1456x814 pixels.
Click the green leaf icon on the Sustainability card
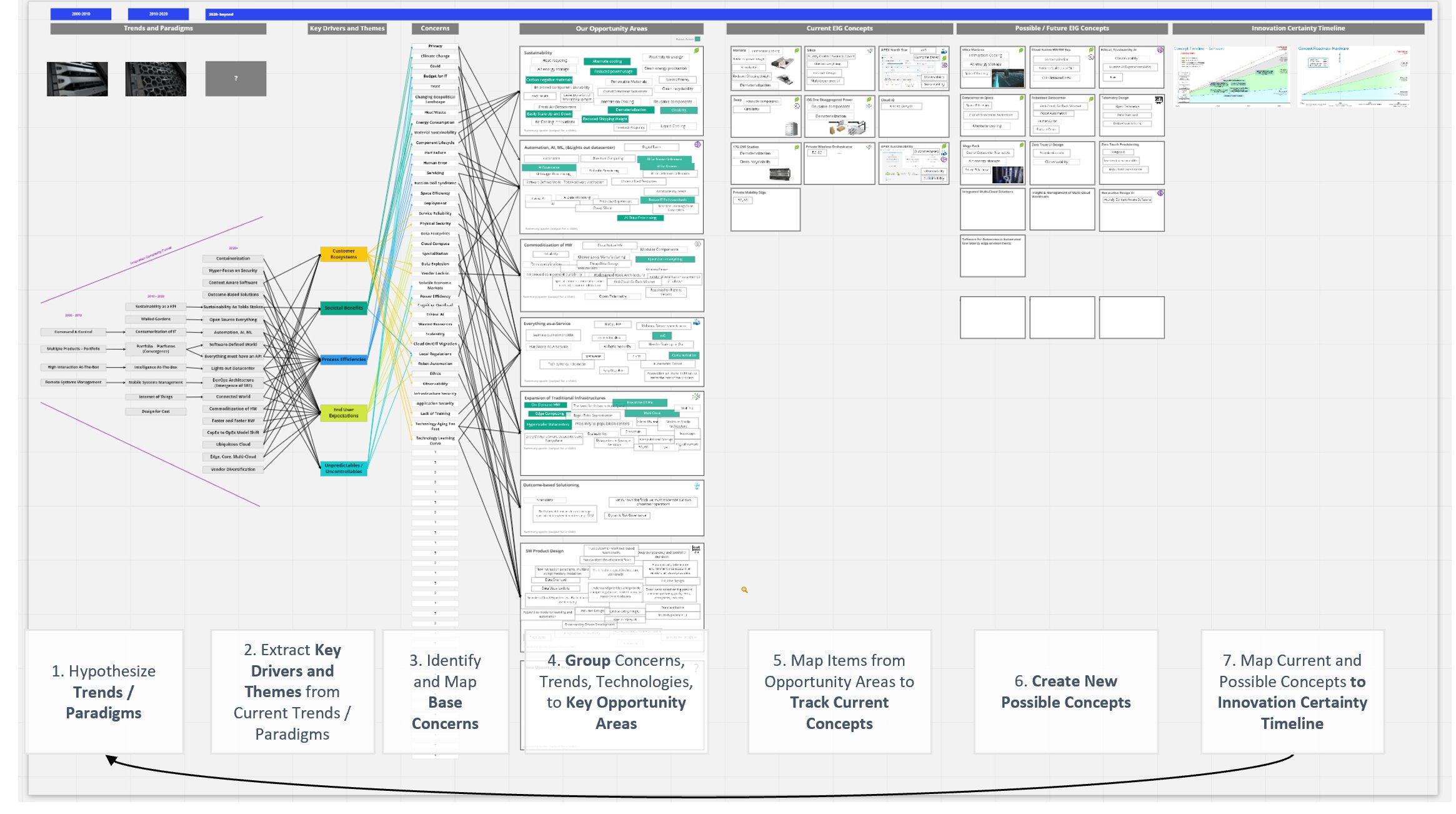coord(696,51)
